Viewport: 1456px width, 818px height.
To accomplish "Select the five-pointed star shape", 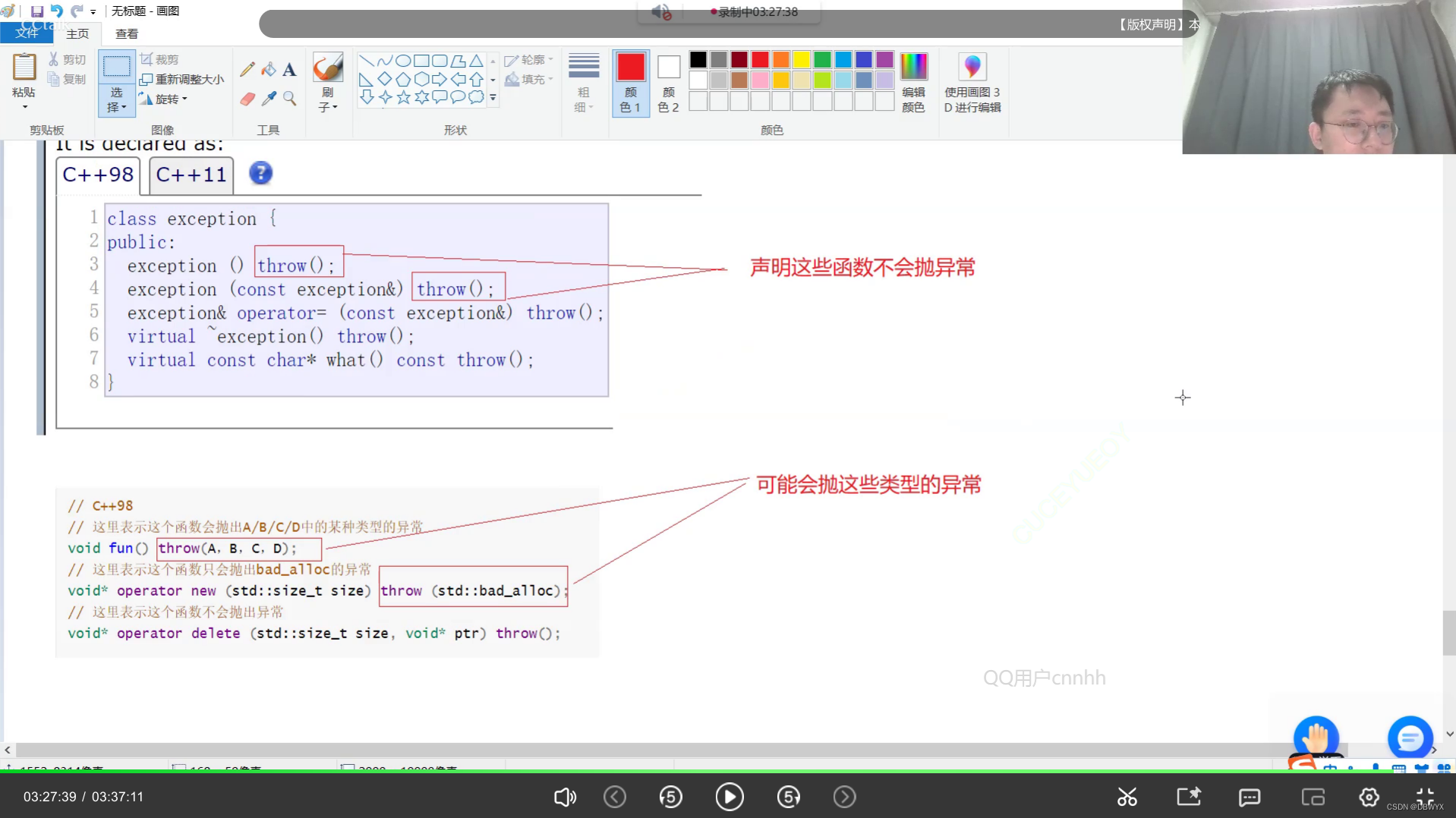I will (403, 97).
